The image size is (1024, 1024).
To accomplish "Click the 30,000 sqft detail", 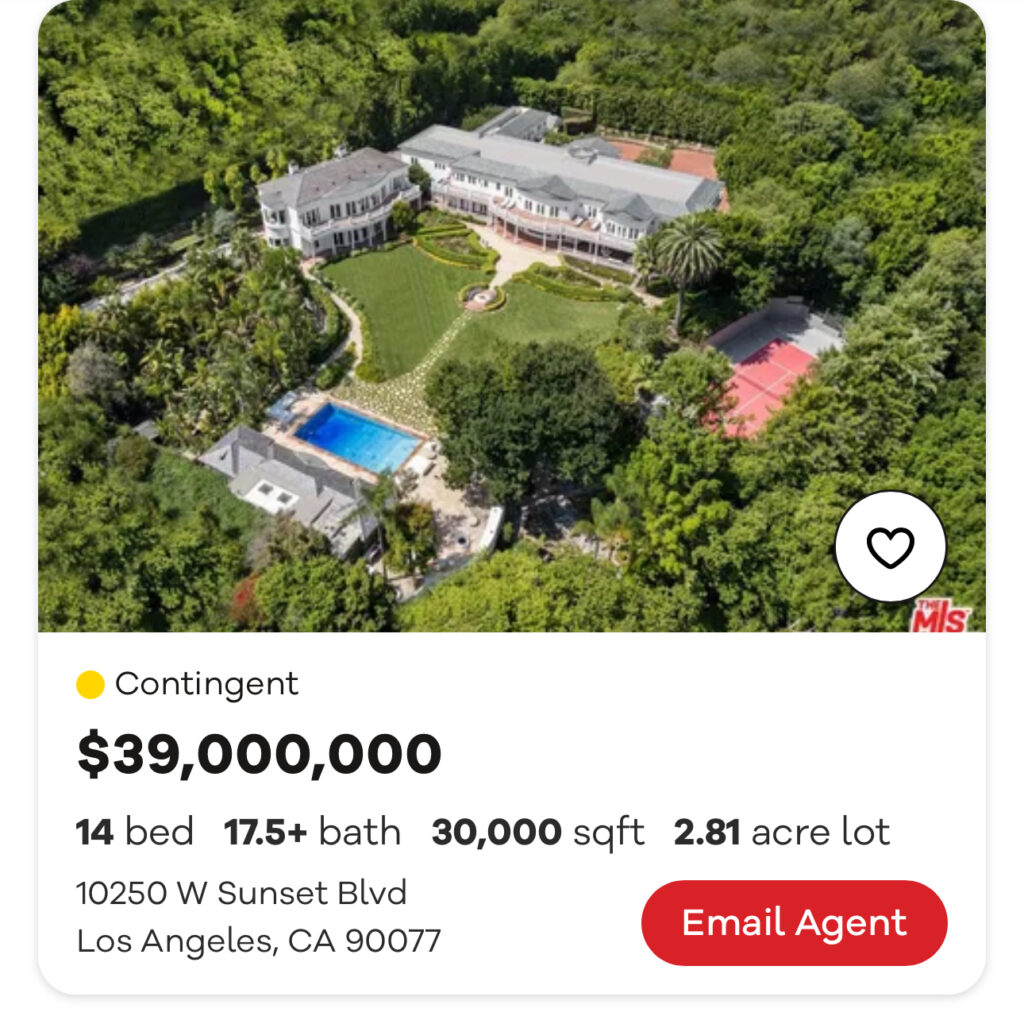I will (537, 832).
